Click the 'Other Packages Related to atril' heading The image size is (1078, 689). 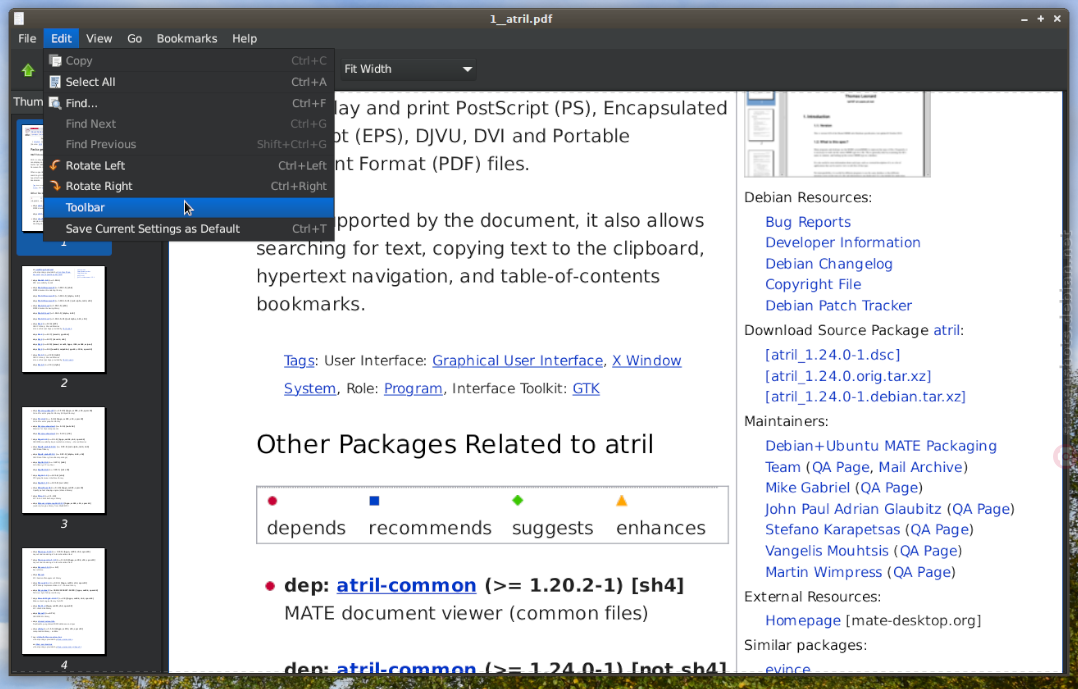(x=454, y=444)
